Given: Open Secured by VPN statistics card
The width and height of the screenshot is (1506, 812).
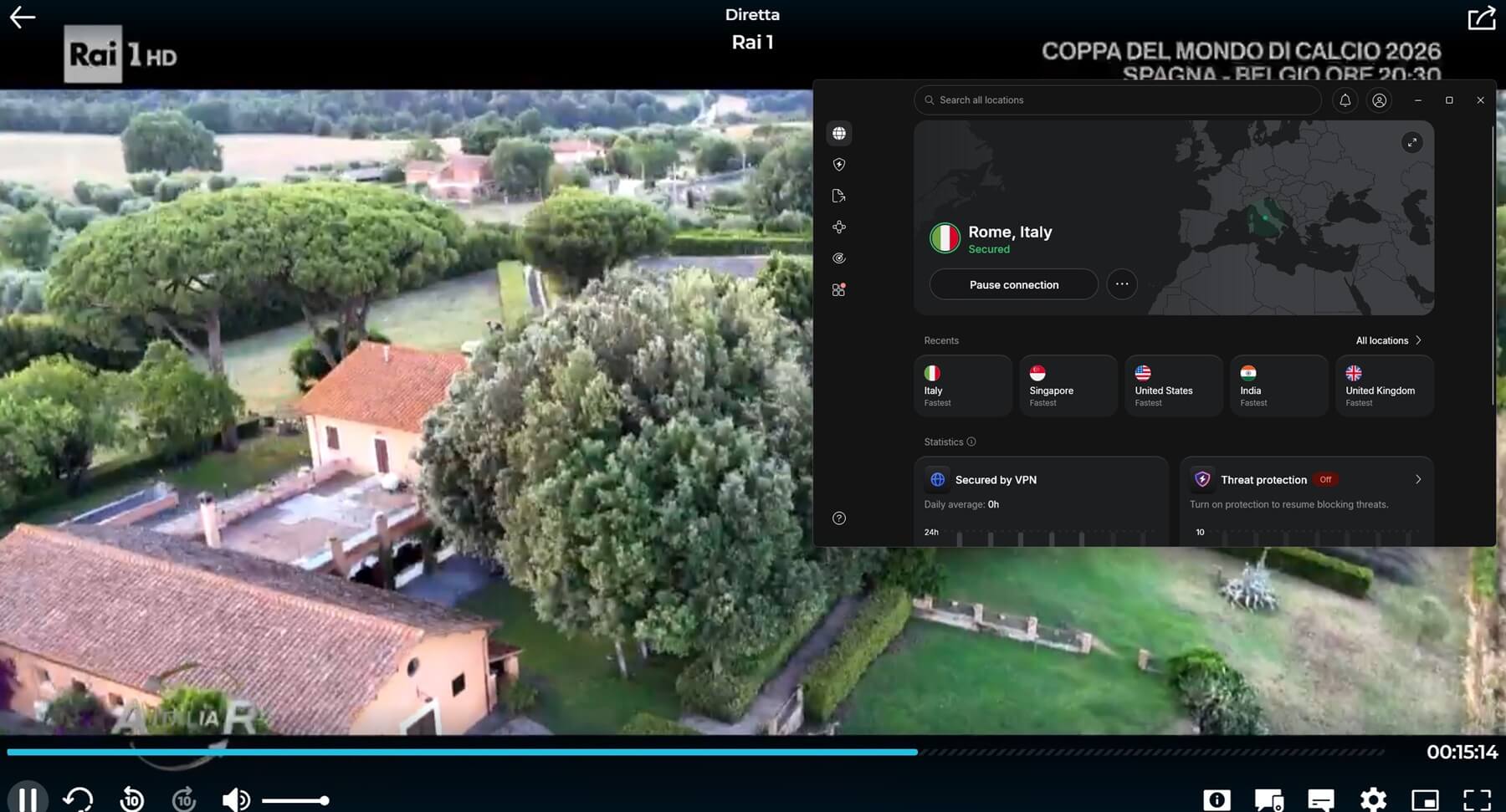Looking at the screenshot, I should [x=1041, y=501].
